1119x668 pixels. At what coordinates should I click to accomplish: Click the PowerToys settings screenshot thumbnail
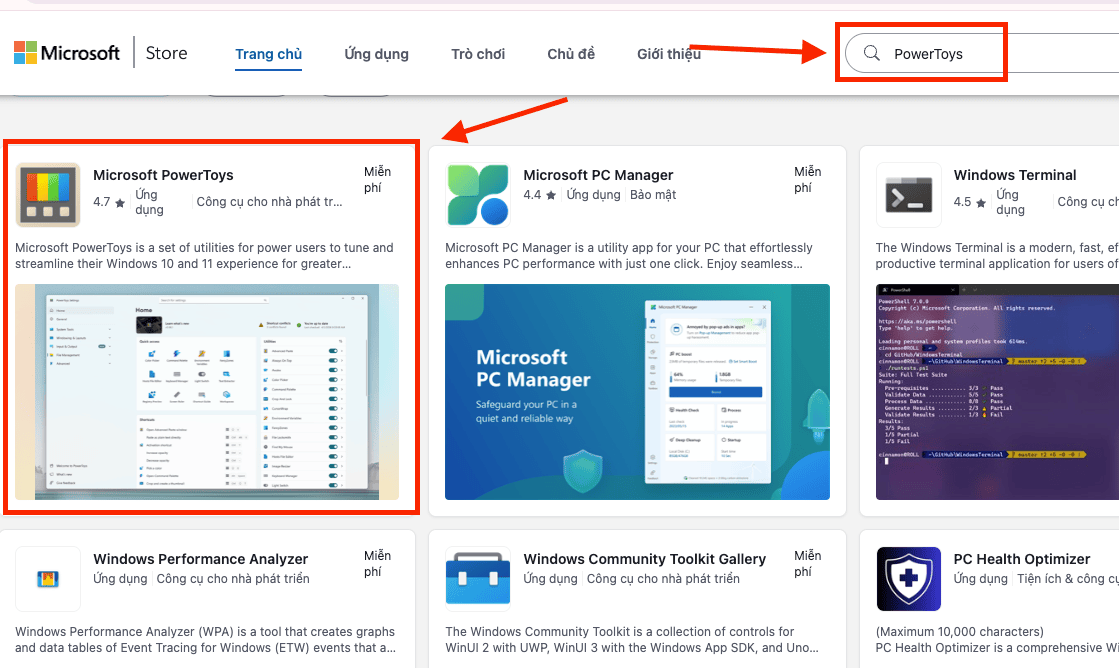pyautogui.click(x=207, y=392)
